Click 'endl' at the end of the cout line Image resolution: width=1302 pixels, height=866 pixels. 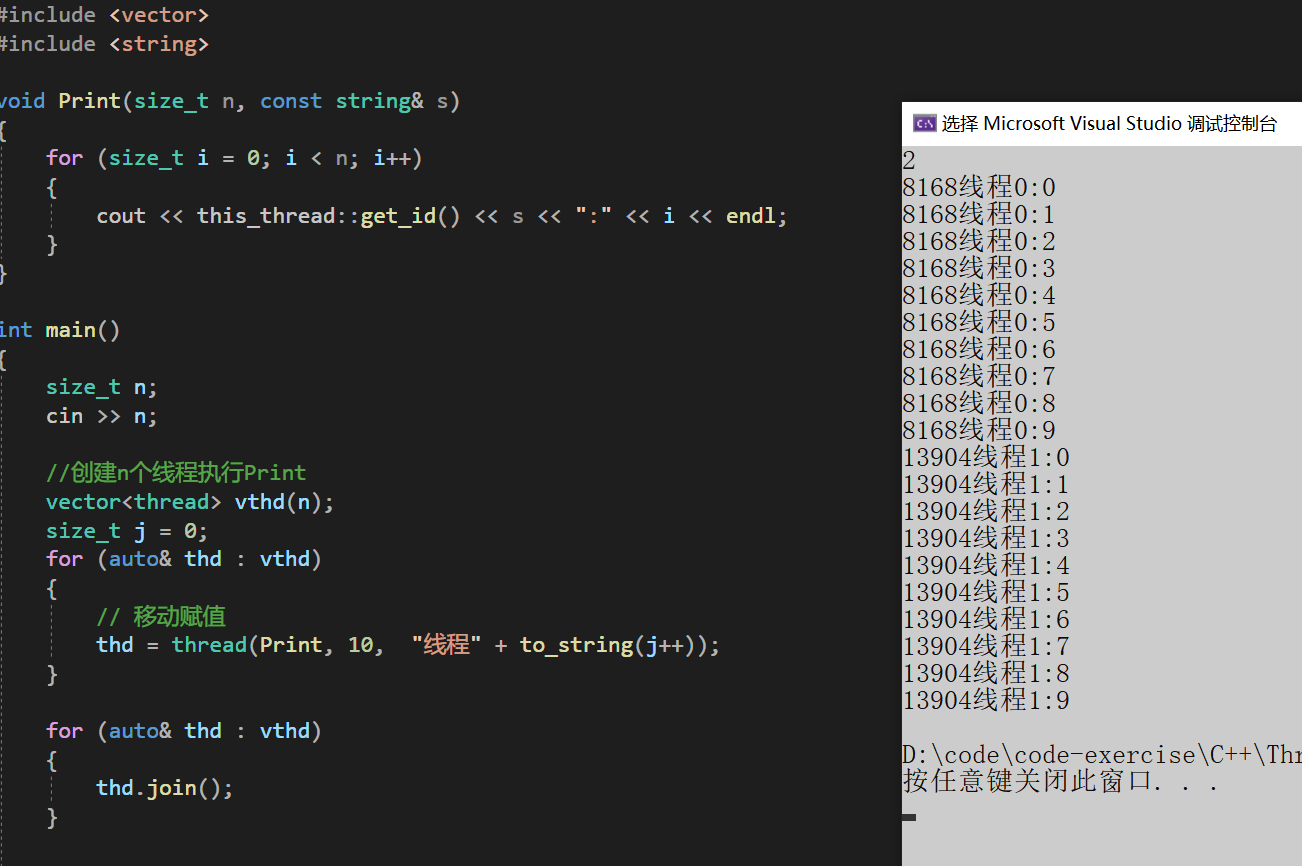tap(751, 216)
